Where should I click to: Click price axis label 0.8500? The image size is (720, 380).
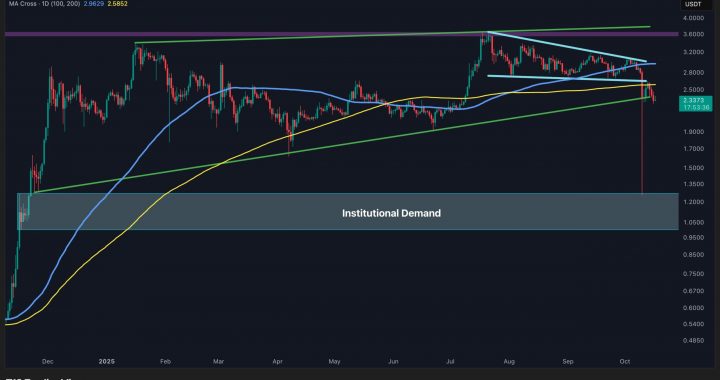(x=694, y=255)
